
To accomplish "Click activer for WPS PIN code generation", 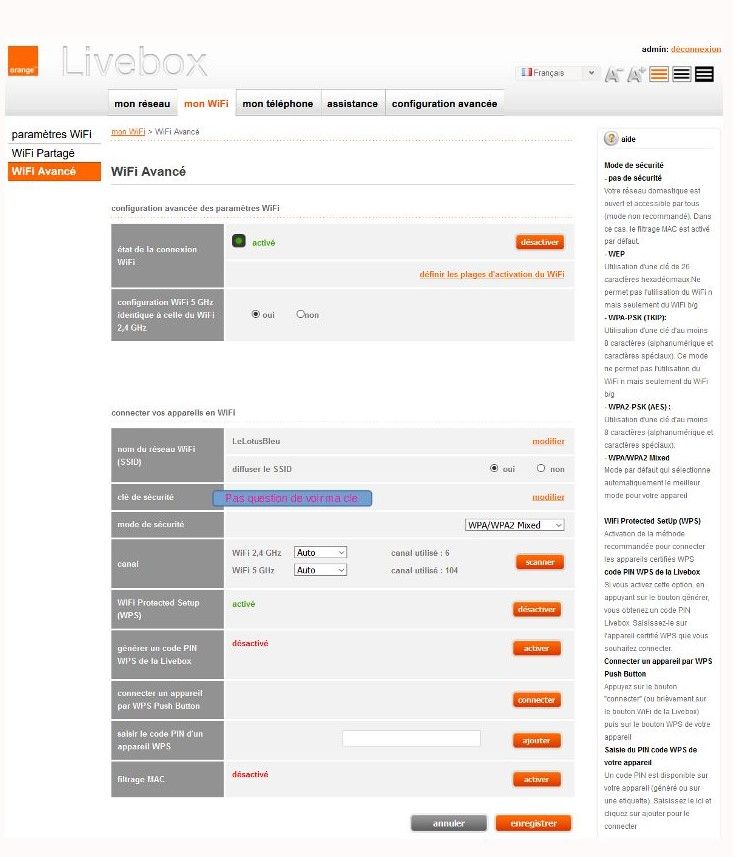I will click(x=537, y=648).
